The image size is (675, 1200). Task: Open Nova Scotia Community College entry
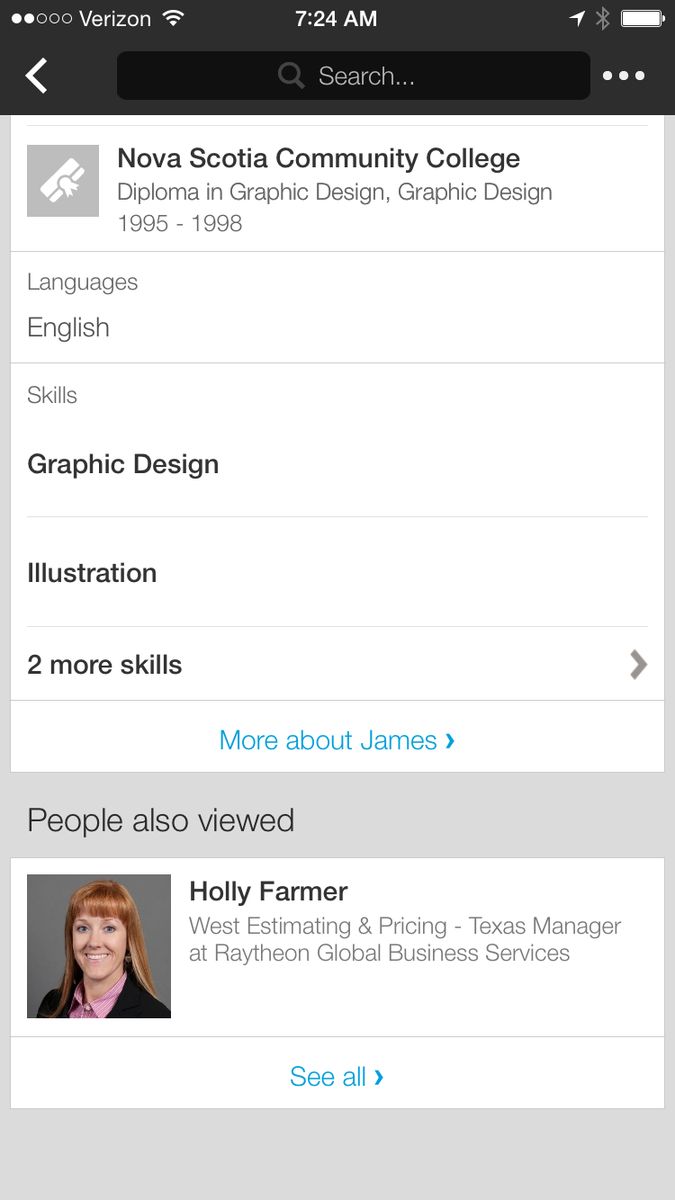(x=319, y=159)
